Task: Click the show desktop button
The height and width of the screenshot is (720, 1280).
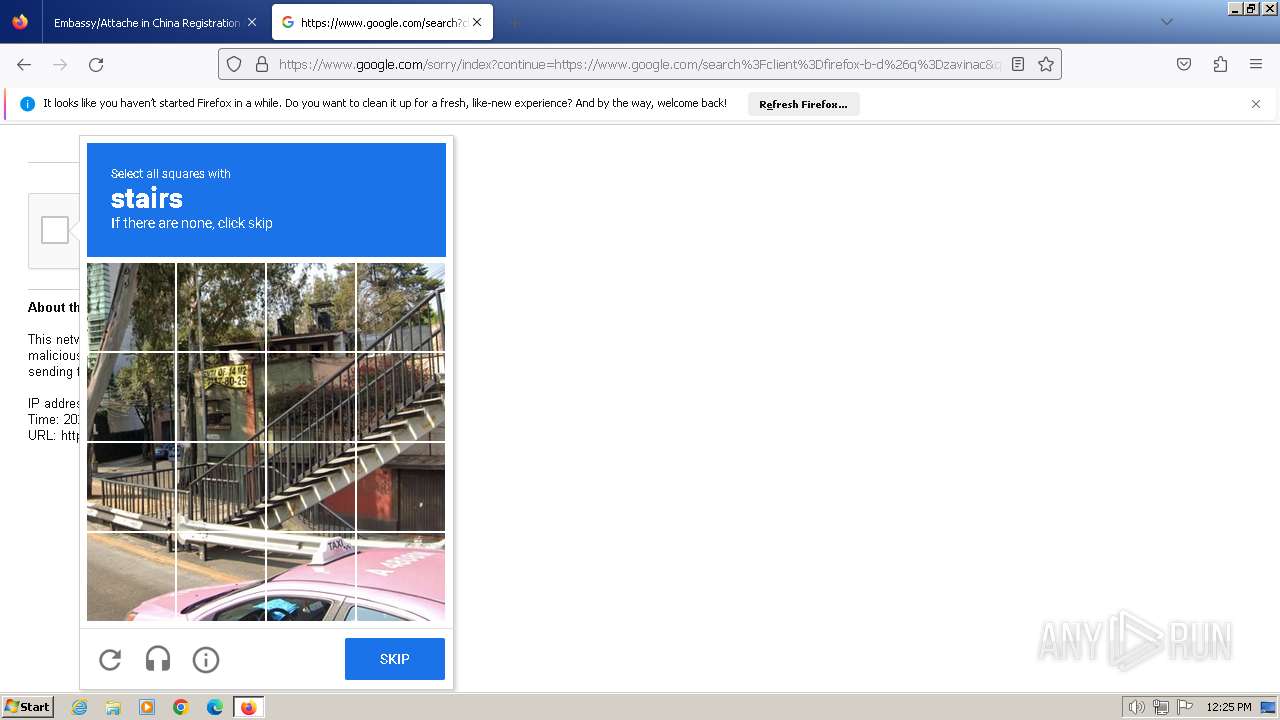Action: point(1270,707)
